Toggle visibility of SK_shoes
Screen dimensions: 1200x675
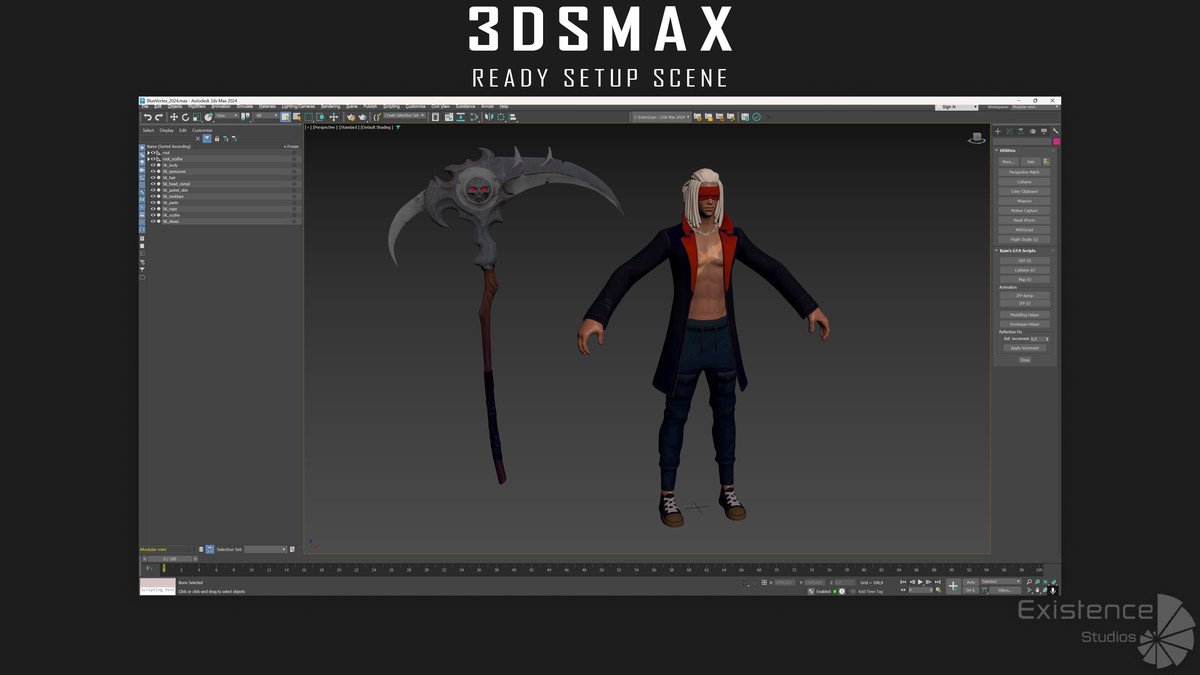153,221
